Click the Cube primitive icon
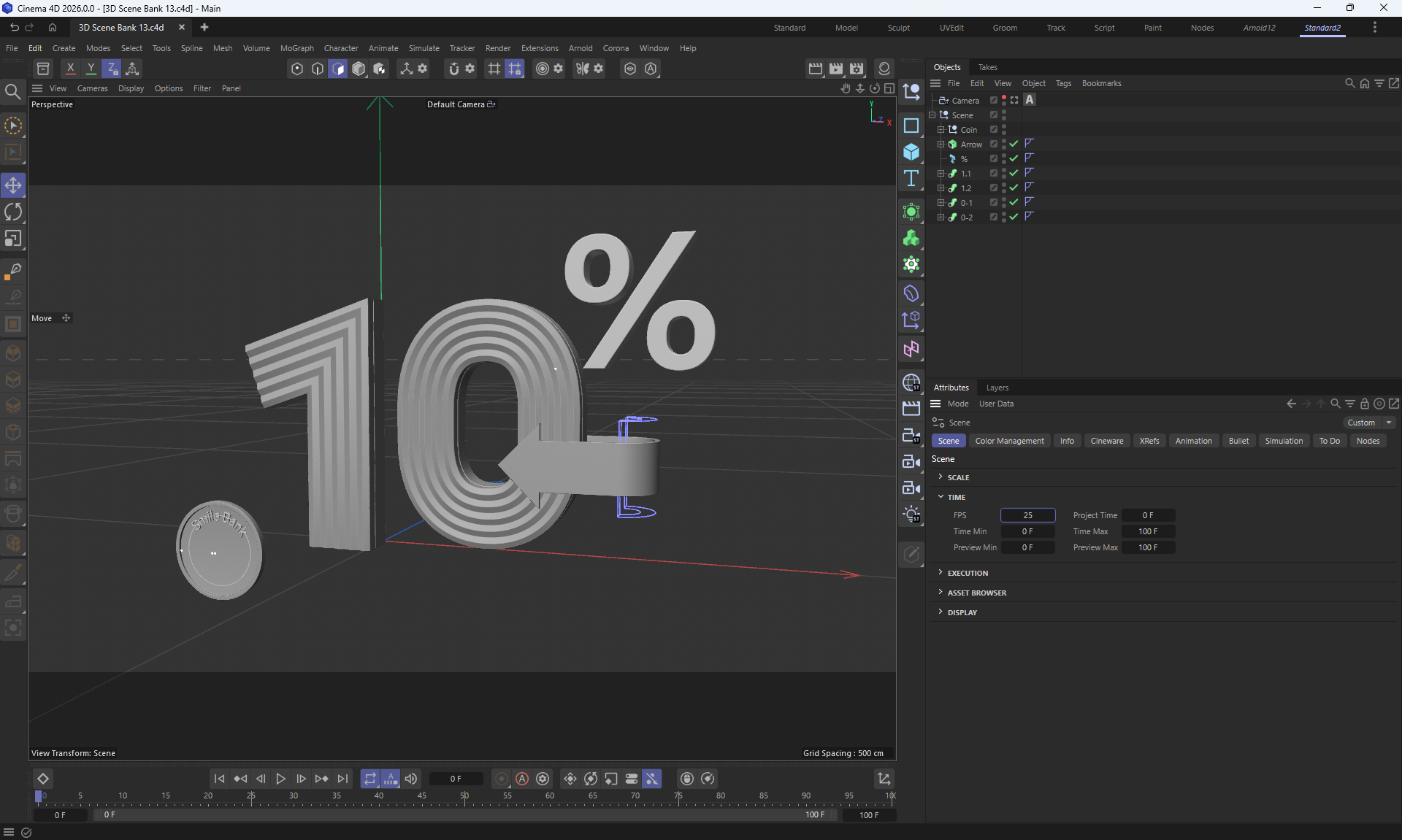The image size is (1402, 840). tap(911, 152)
